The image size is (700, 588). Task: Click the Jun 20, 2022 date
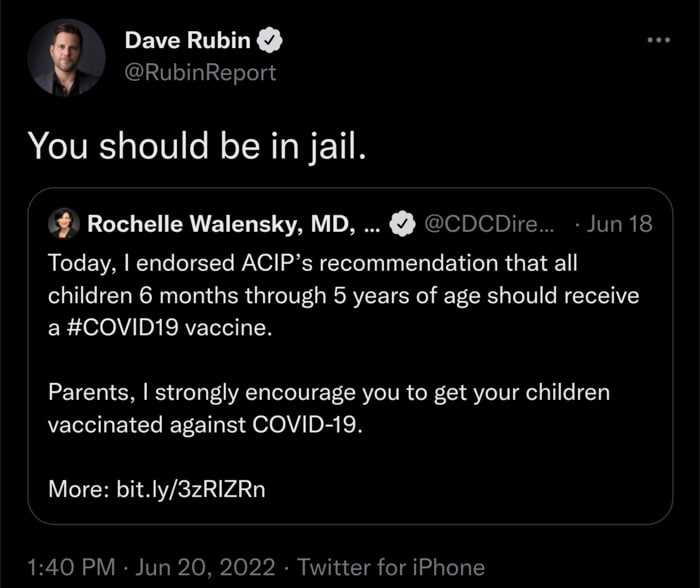[x=207, y=567]
